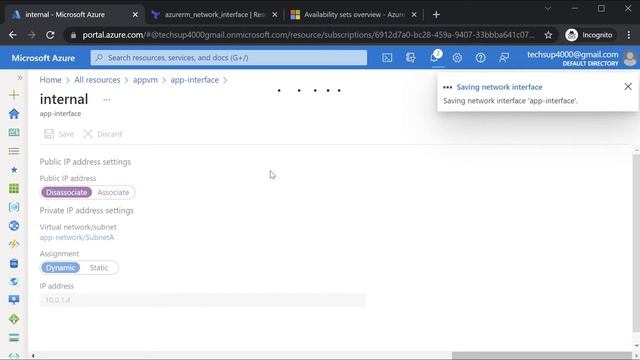Go to Home via the sidebar house icon
This screenshot has width=640, height=360.
[x=14, y=113]
